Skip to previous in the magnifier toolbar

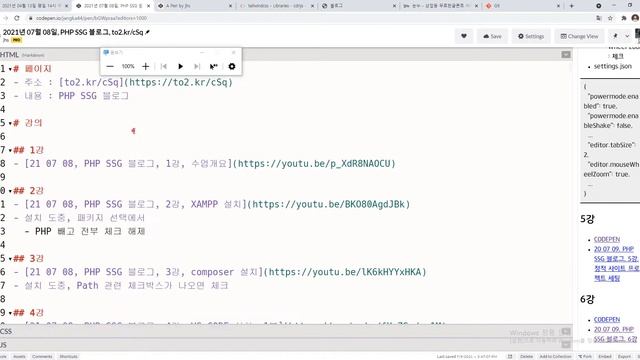point(164,67)
